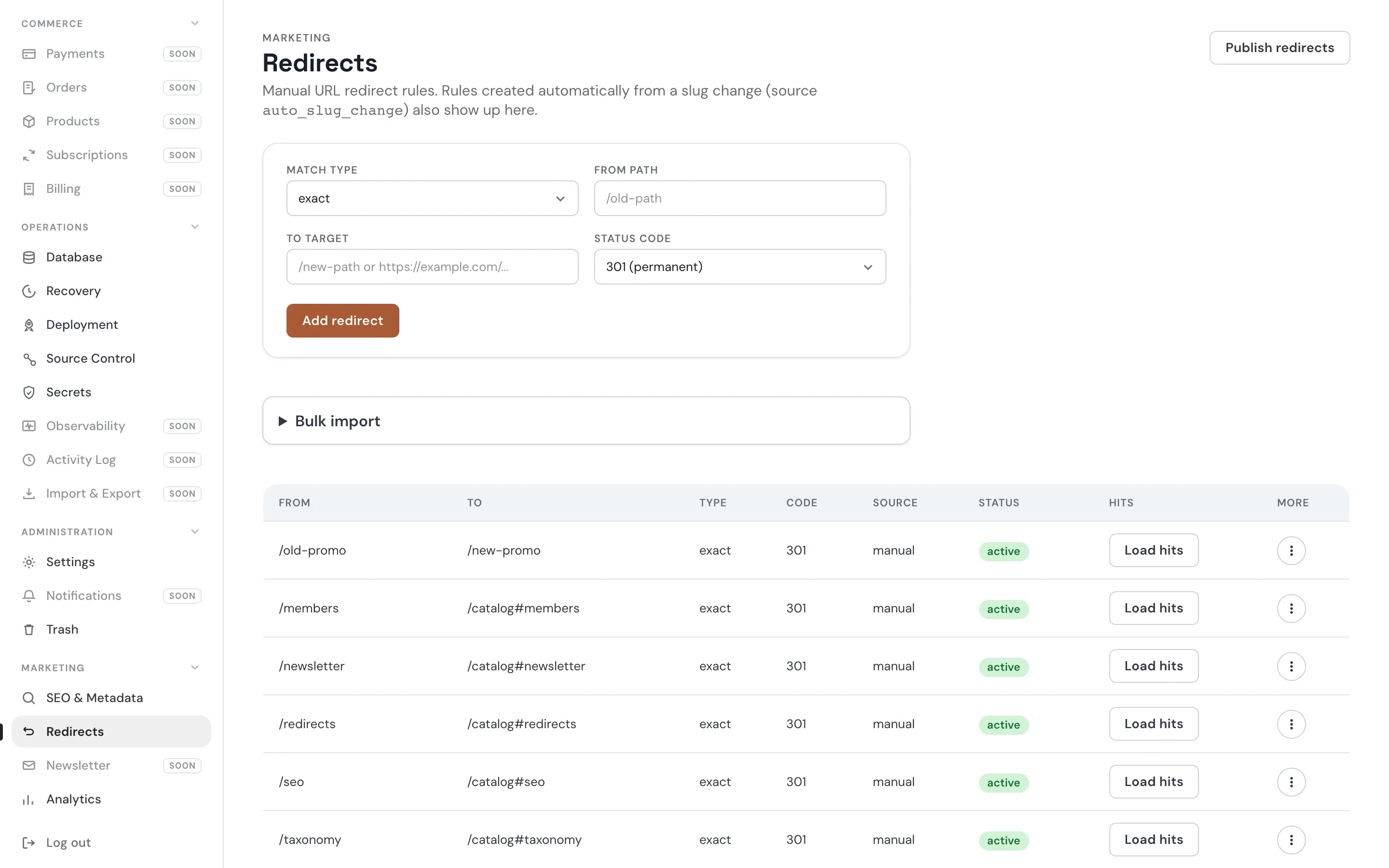Focus the From Path input field
This screenshot has width=1389, height=868.
coord(740,199)
